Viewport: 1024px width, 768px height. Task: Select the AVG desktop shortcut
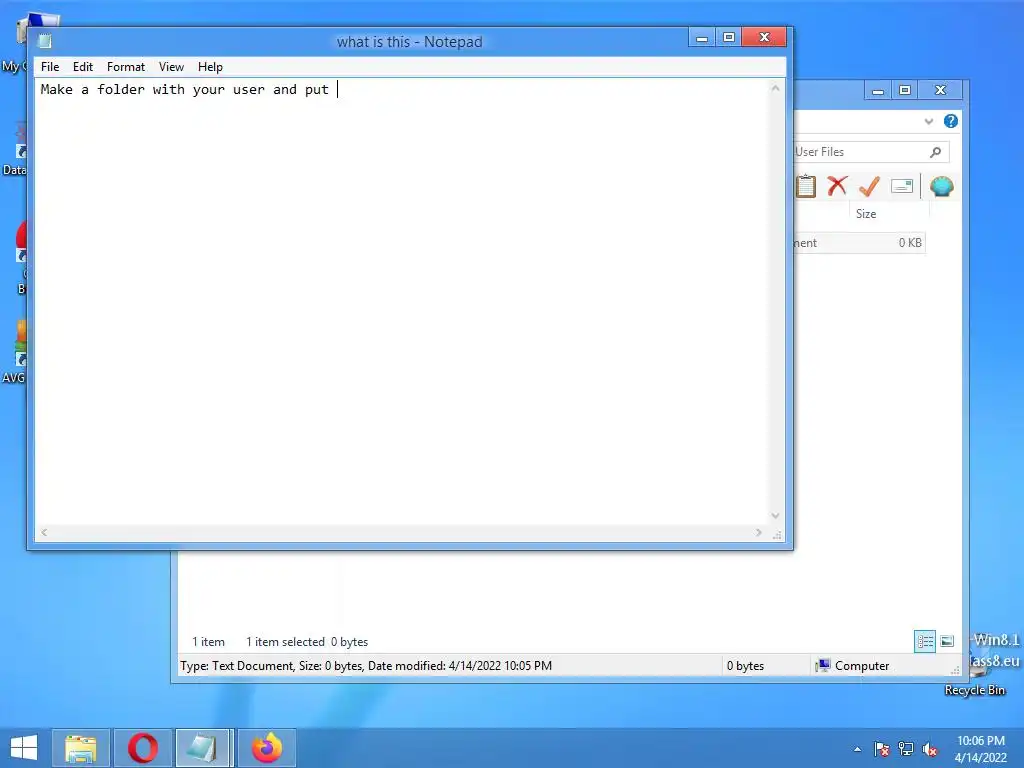pyautogui.click(x=15, y=353)
